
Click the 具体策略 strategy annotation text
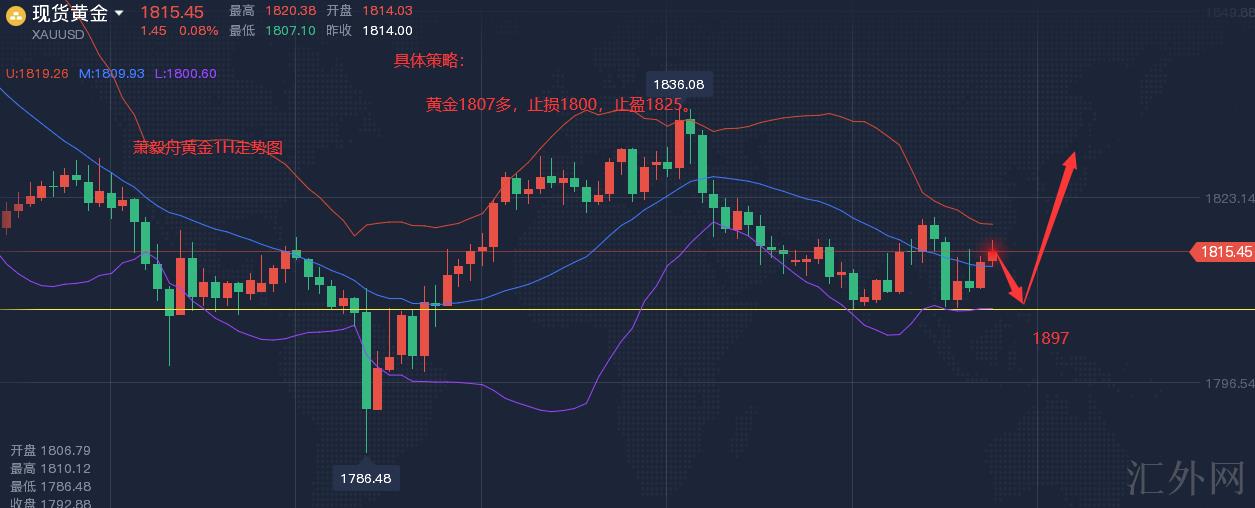point(429,60)
